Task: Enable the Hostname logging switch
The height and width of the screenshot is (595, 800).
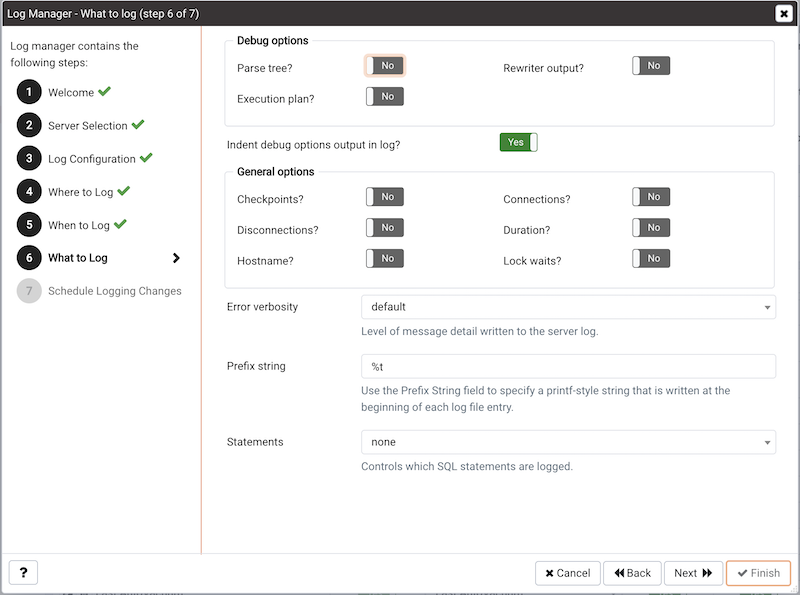Action: (385, 258)
